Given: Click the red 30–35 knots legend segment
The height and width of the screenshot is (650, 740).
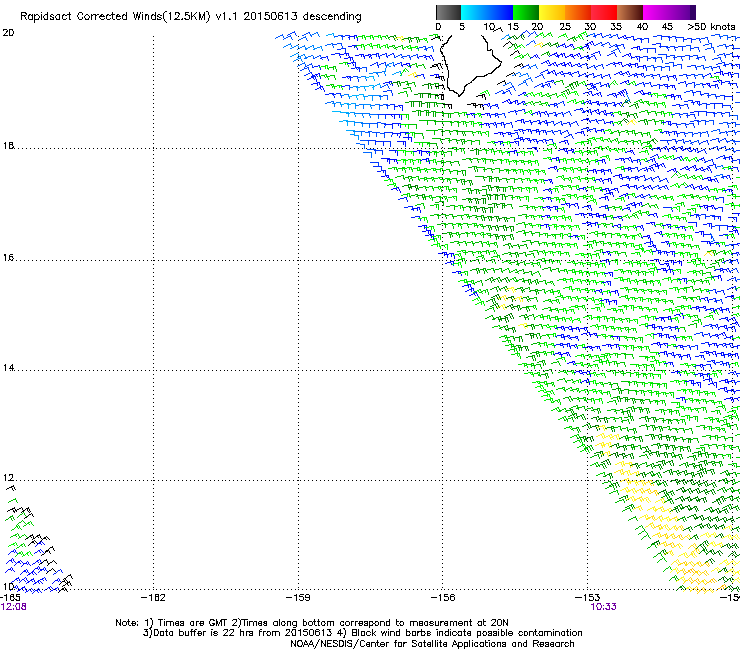Looking at the screenshot, I should click(604, 12).
